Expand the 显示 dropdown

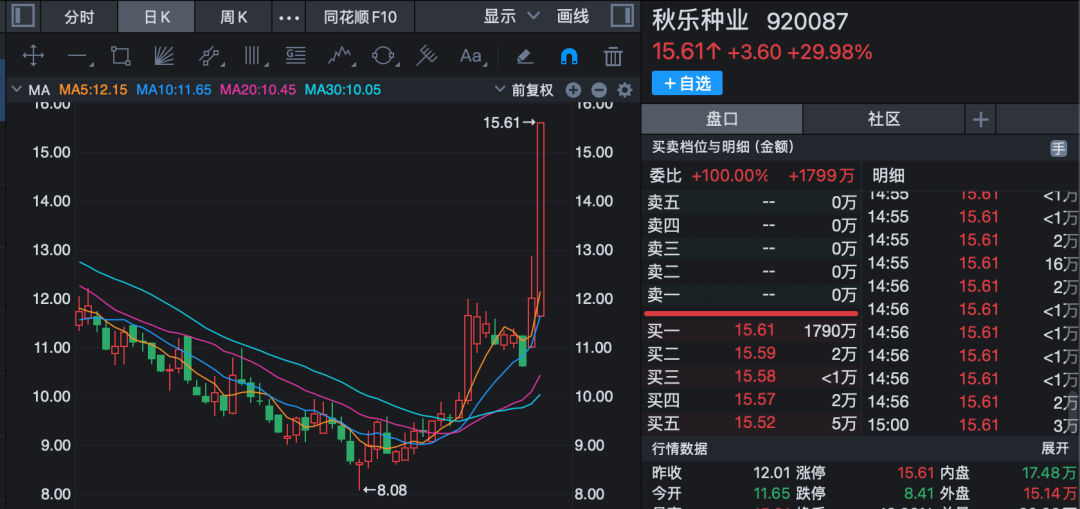click(x=512, y=17)
